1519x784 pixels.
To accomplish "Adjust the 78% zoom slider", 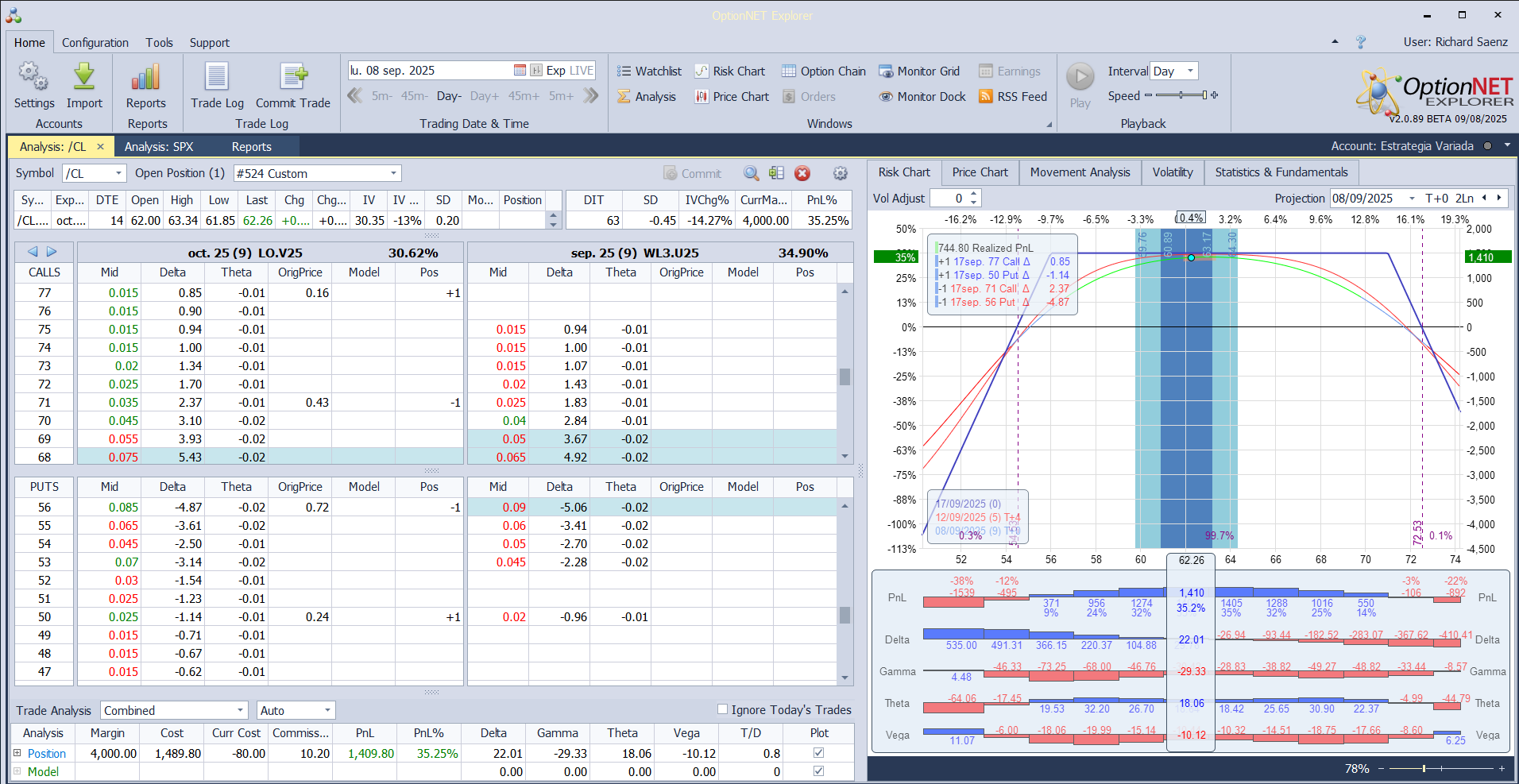I will pos(1440,768).
